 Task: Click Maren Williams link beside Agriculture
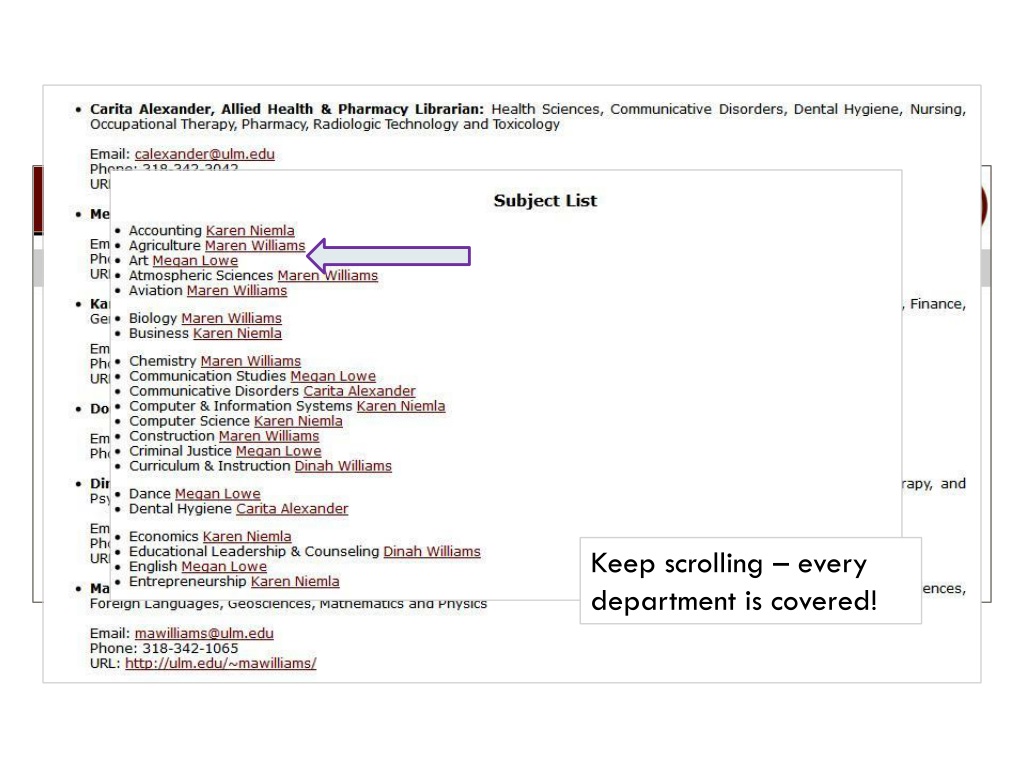tap(255, 246)
